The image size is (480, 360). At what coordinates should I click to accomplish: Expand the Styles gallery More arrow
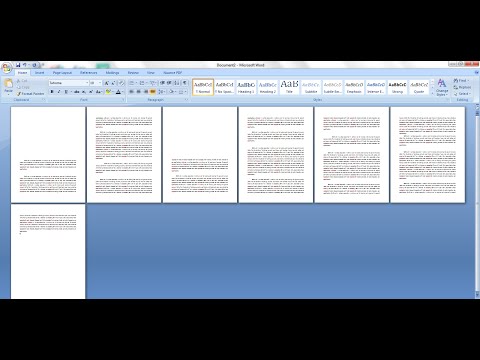click(433, 94)
